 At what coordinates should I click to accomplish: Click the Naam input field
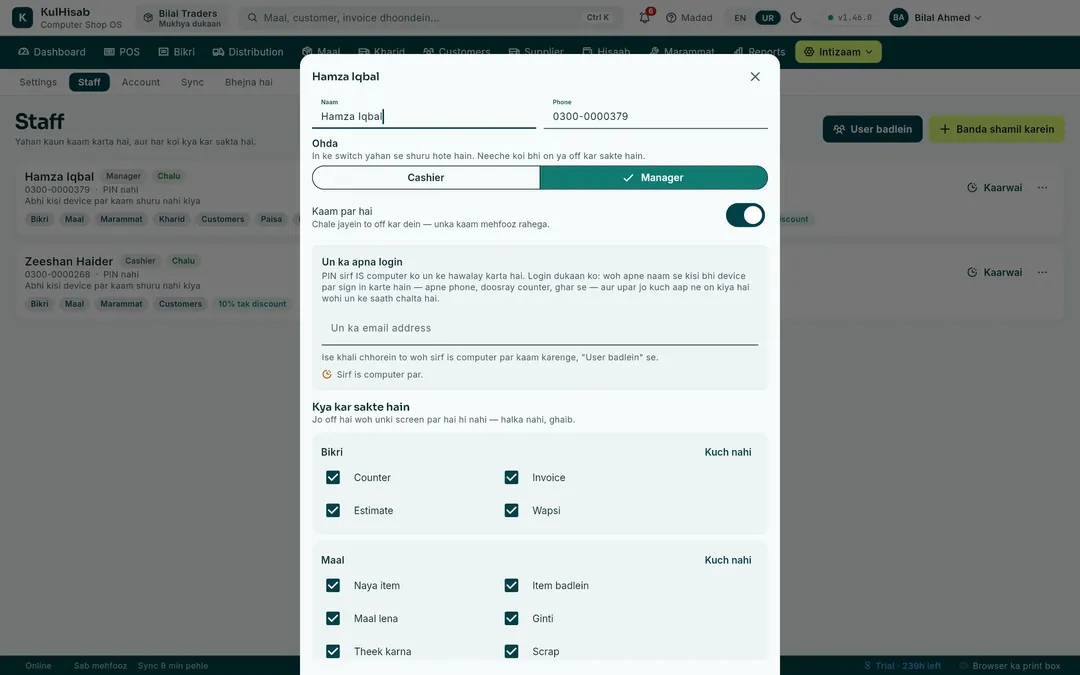(424, 116)
